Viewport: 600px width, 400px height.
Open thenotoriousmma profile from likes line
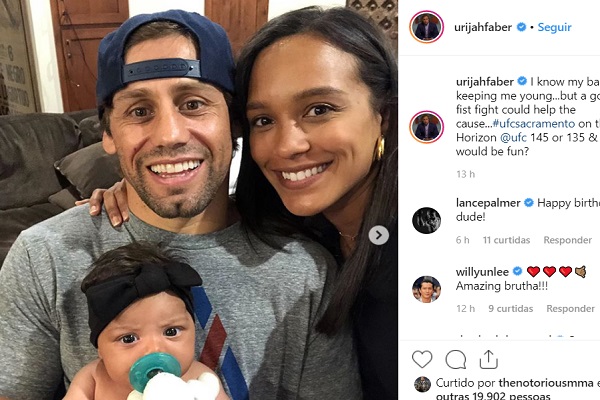(x=546, y=383)
